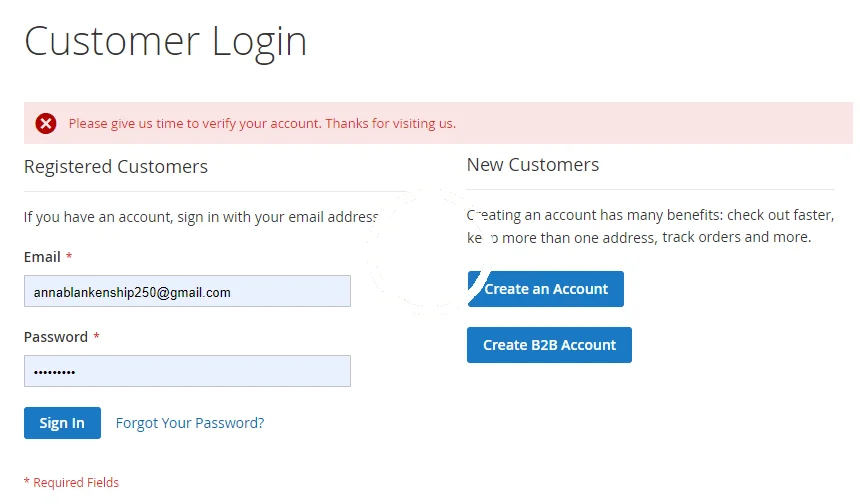Click the 'If you have an account' text
The width and height of the screenshot is (860, 504).
coord(200,216)
